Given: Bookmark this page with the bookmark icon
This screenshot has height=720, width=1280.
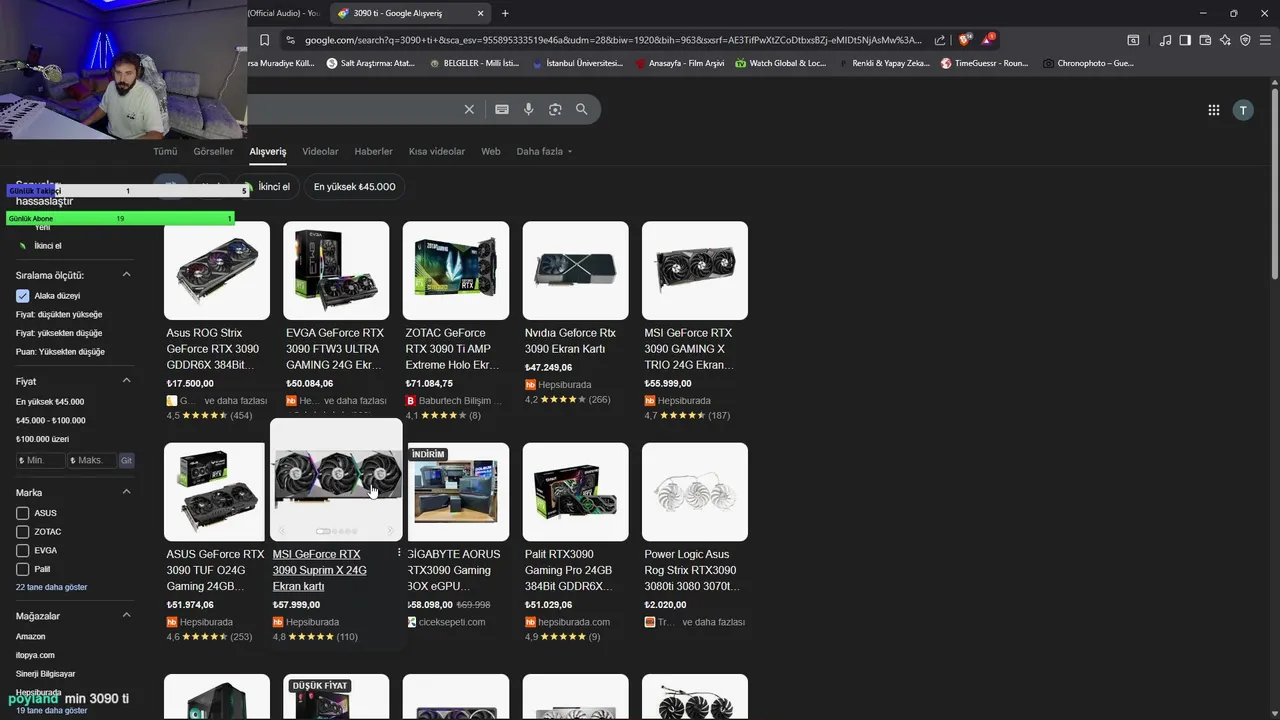Looking at the screenshot, I should (264, 40).
